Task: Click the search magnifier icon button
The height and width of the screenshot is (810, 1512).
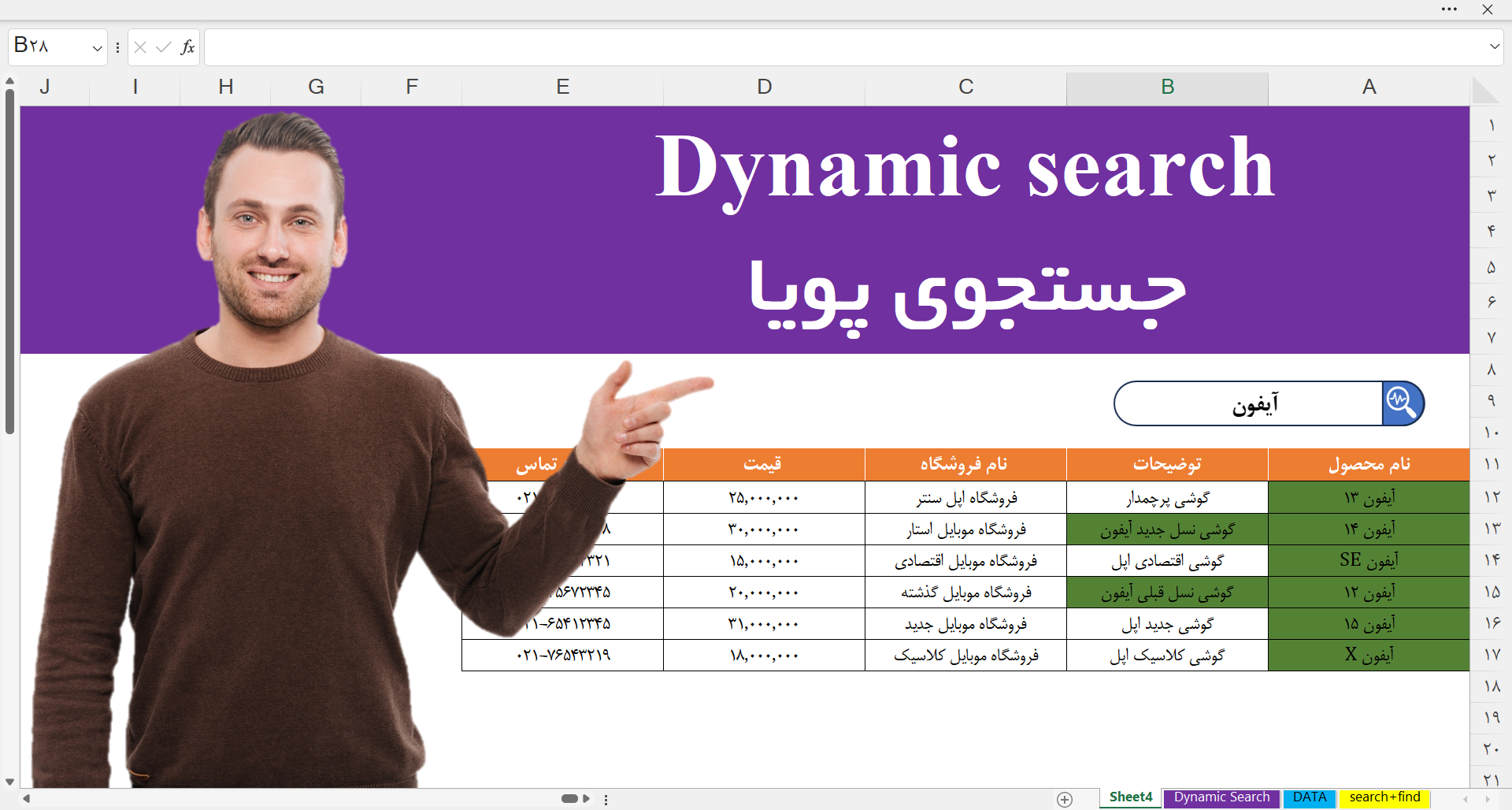Action: [1403, 403]
